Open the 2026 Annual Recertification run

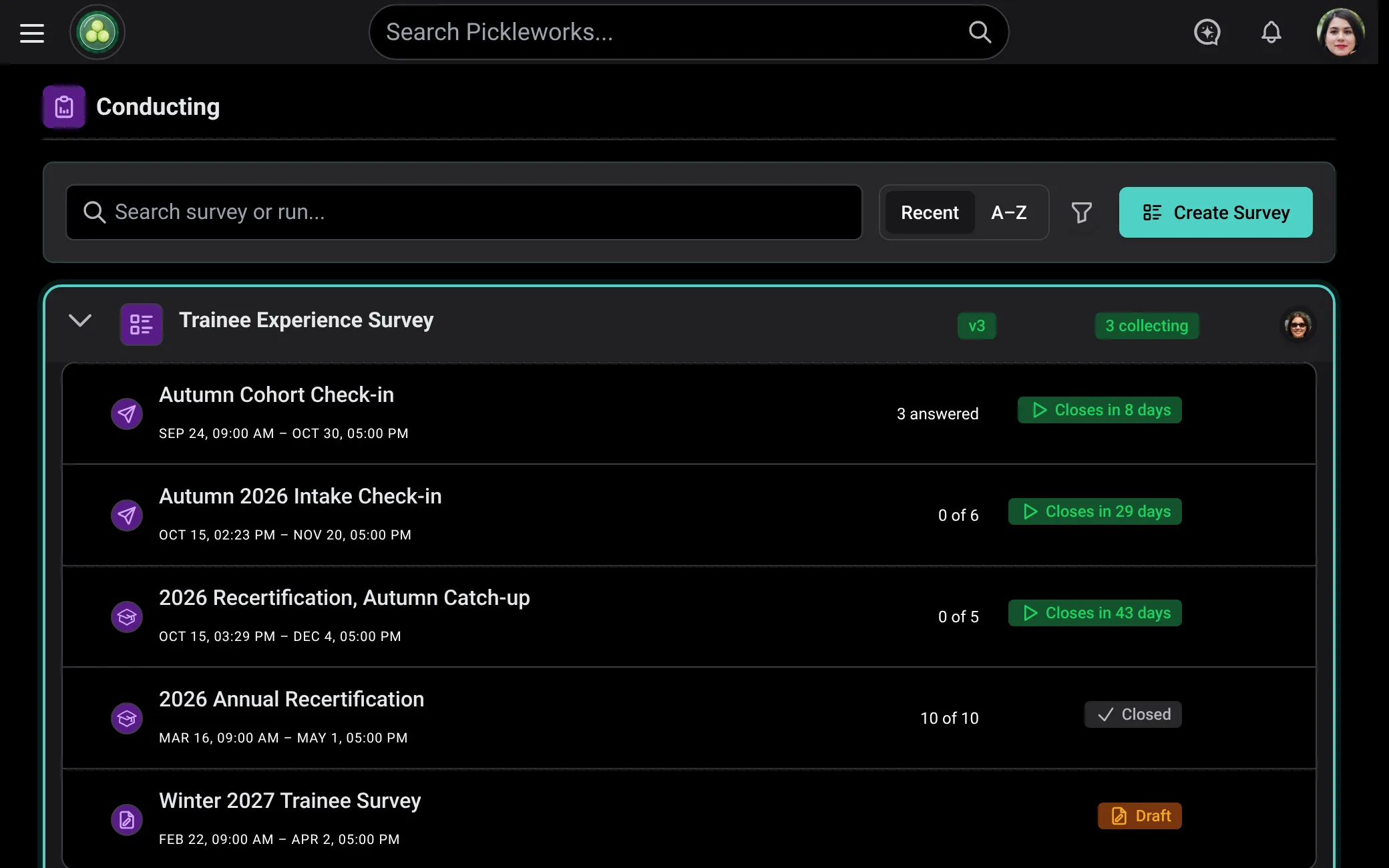tap(689, 718)
